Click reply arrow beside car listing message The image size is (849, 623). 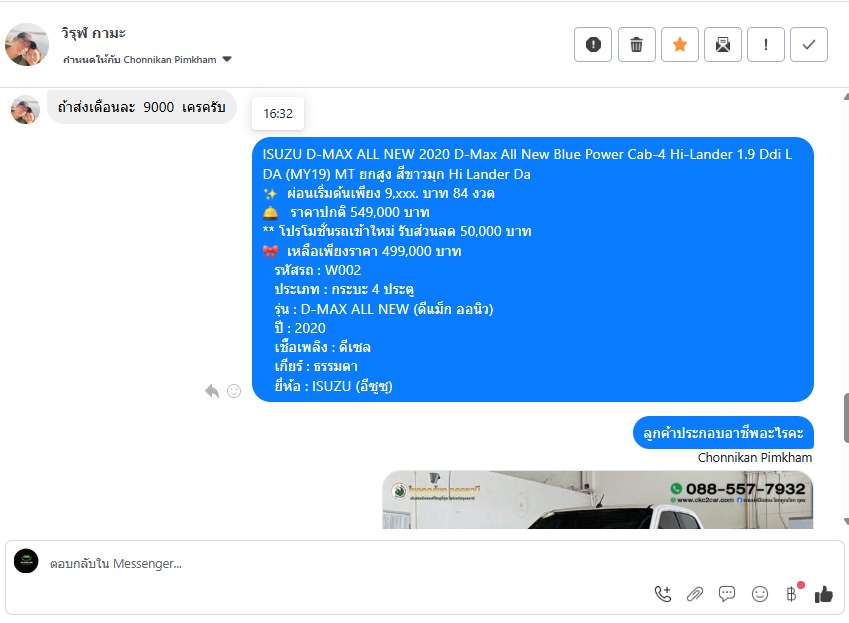[x=212, y=391]
